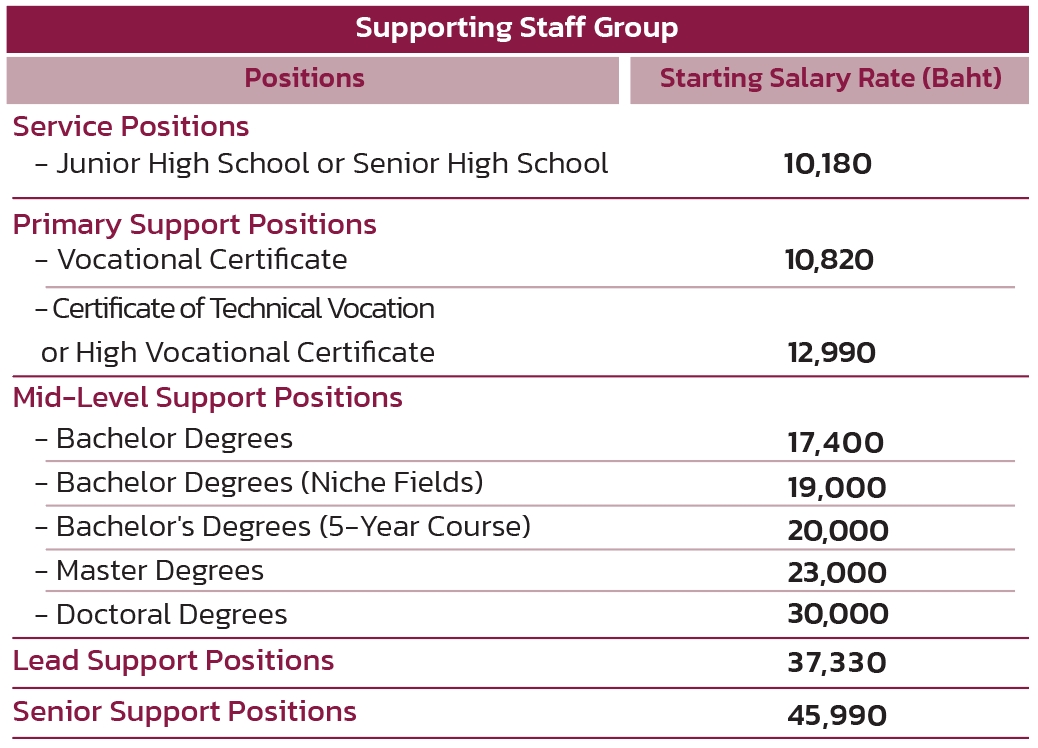Select Certificate of Technical Vocation text
Viewport: 1038px width, 748px height.
click(235, 309)
